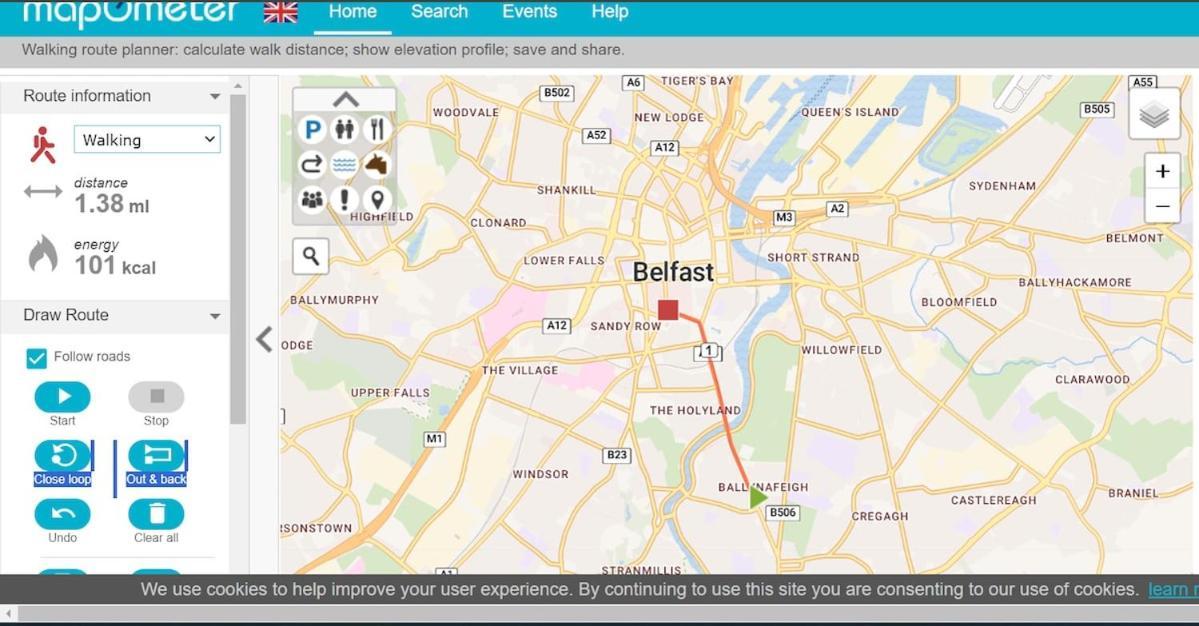Start drawing the route
This screenshot has height=626, width=1199.
coord(63,397)
